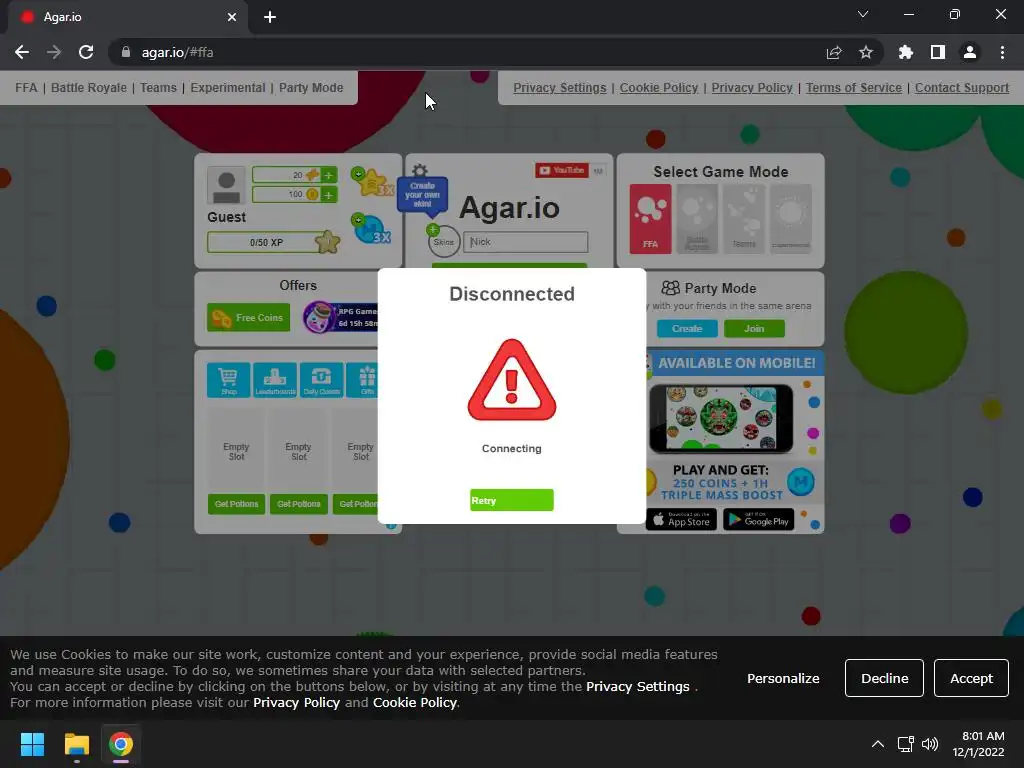Open Chrome profile menu

(x=970, y=52)
